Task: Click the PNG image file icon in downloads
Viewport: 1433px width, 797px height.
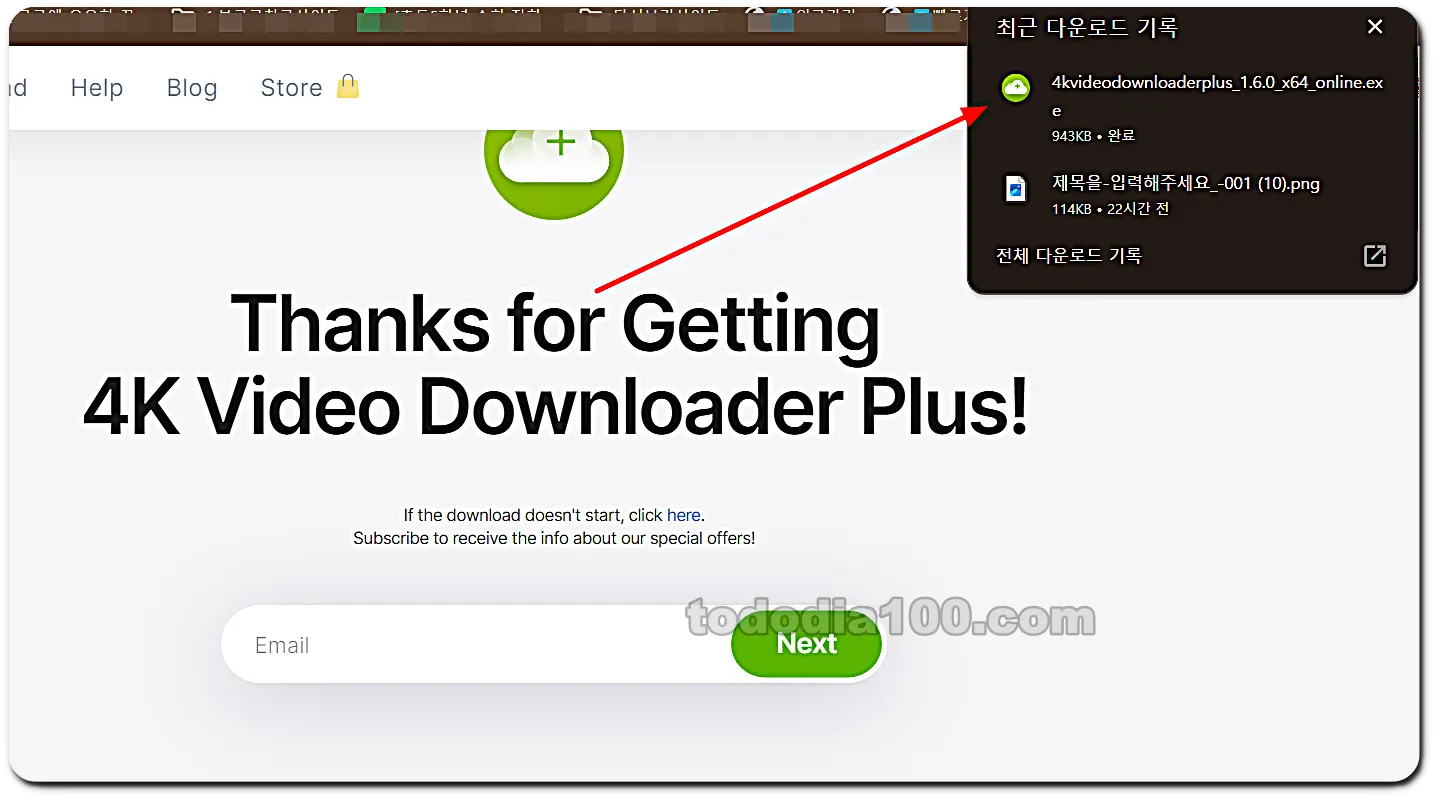Action: pyautogui.click(x=1016, y=190)
